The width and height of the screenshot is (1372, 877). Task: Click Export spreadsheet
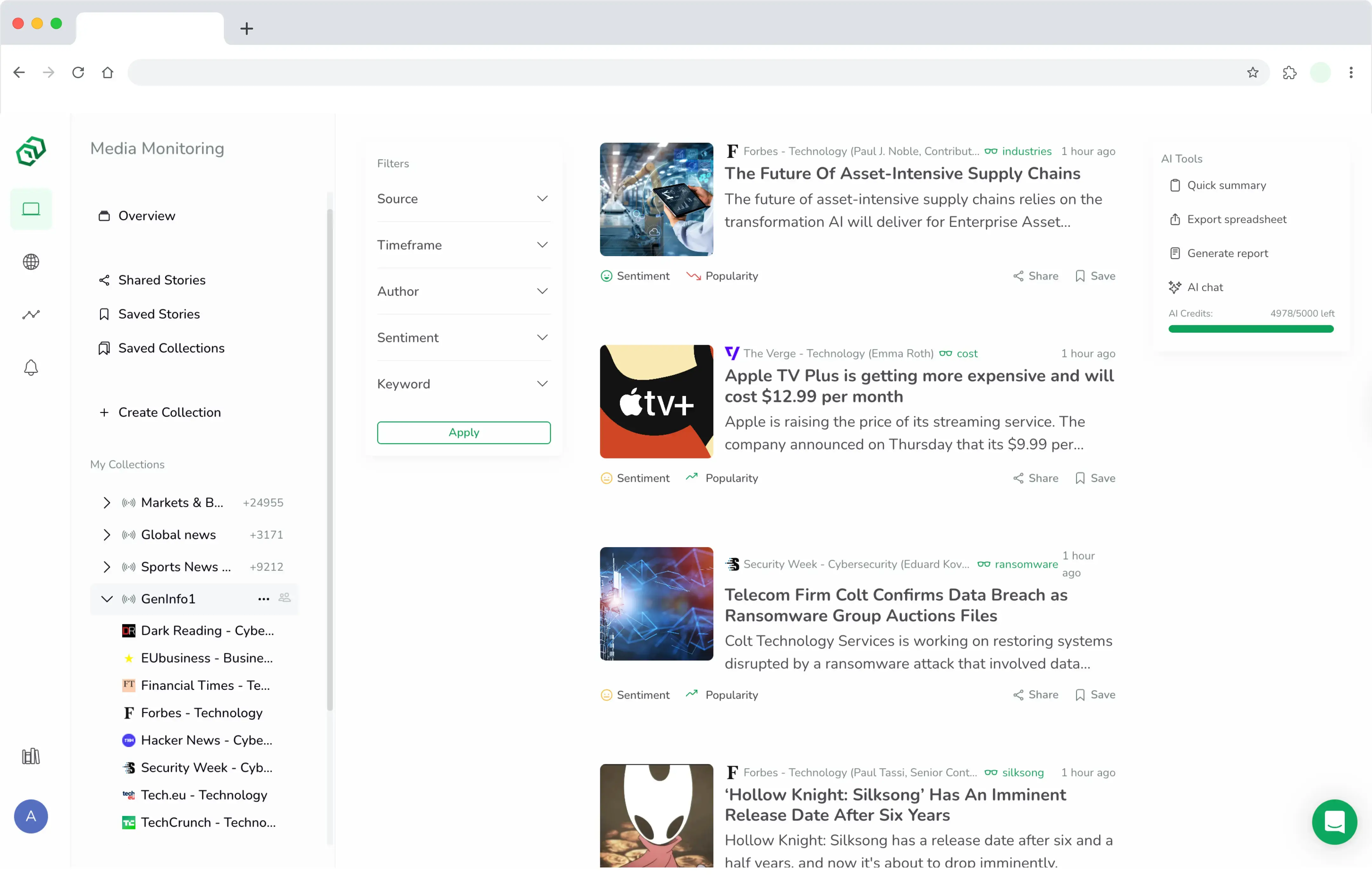click(x=1227, y=220)
